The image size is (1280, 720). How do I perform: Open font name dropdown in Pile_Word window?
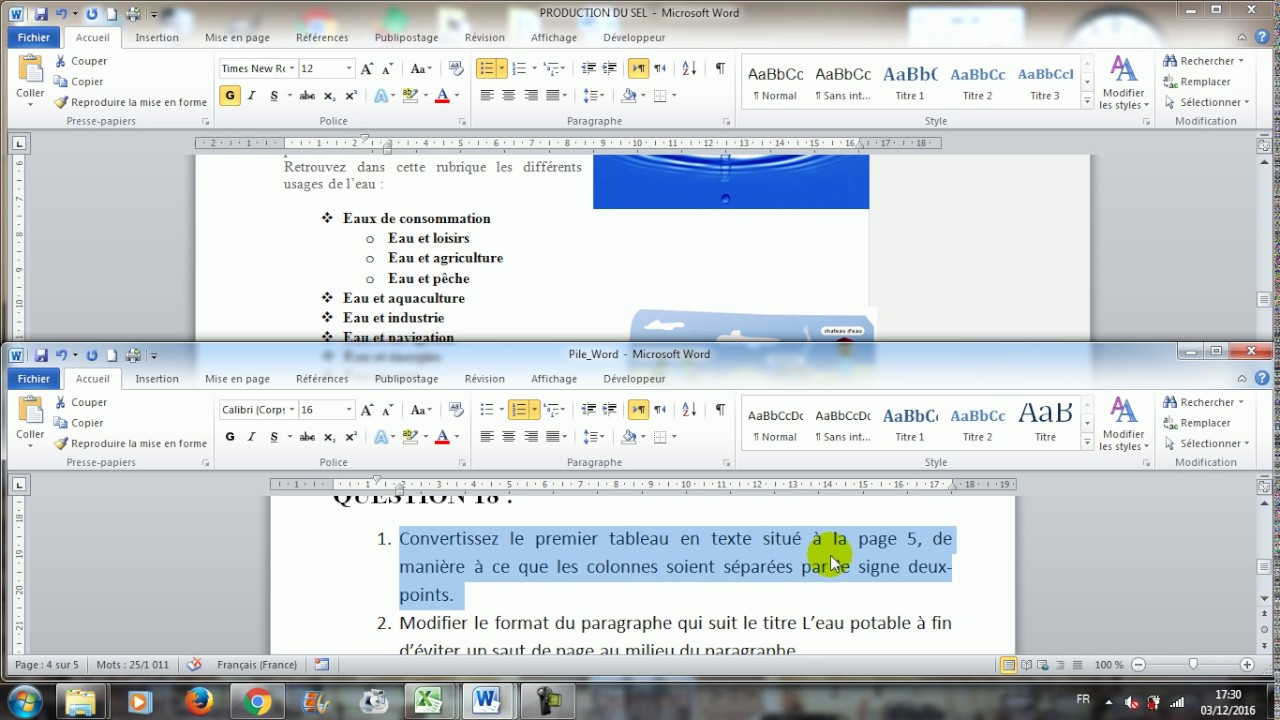click(x=293, y=410)
